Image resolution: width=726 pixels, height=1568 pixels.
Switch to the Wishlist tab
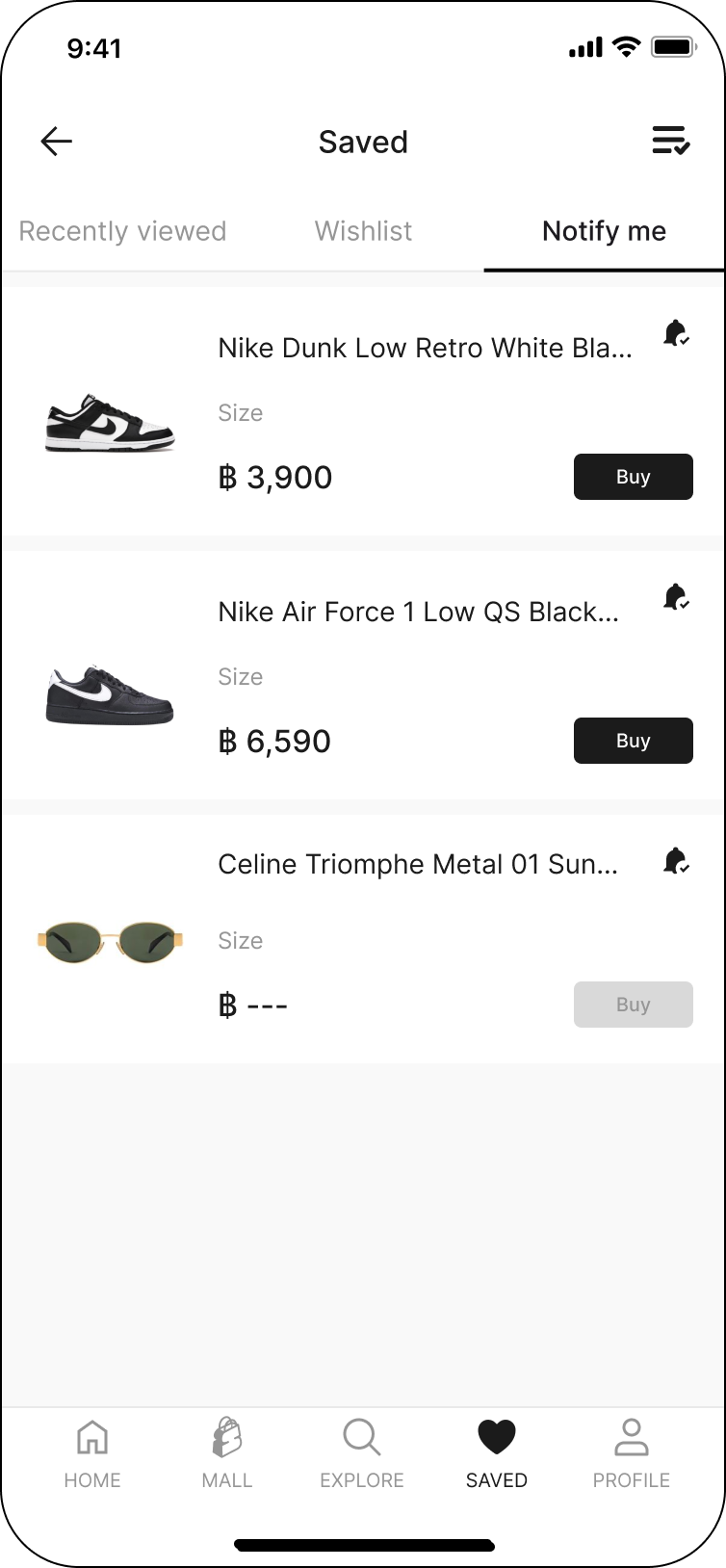tap(363, 231)
